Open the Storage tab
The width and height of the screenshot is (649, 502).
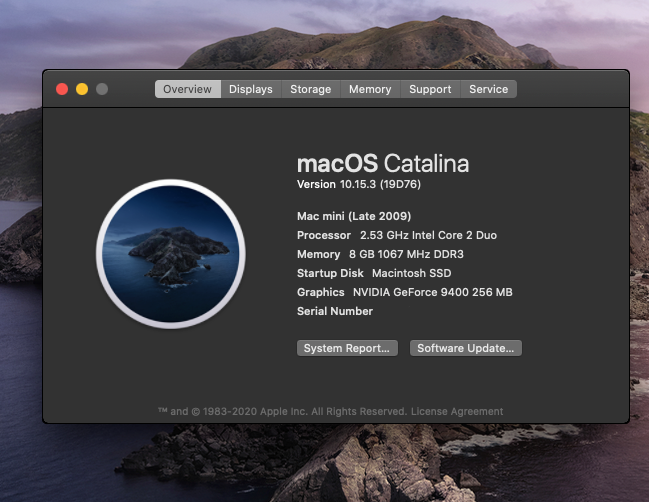pos(311,89)
